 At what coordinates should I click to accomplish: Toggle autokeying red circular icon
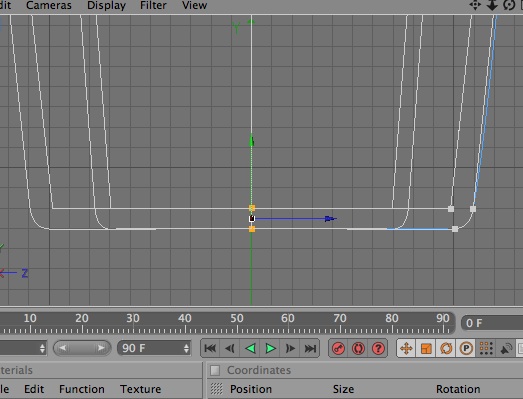(358, 349)
